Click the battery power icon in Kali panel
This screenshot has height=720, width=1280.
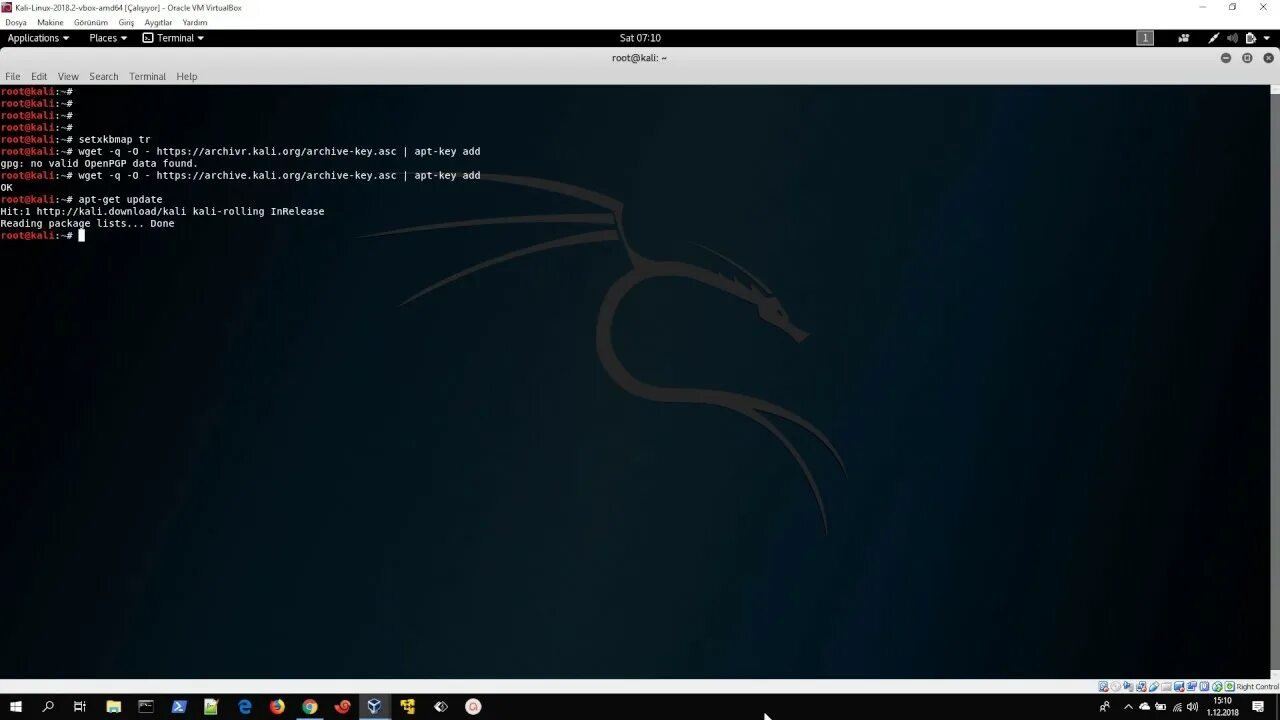click(1250, 38)
